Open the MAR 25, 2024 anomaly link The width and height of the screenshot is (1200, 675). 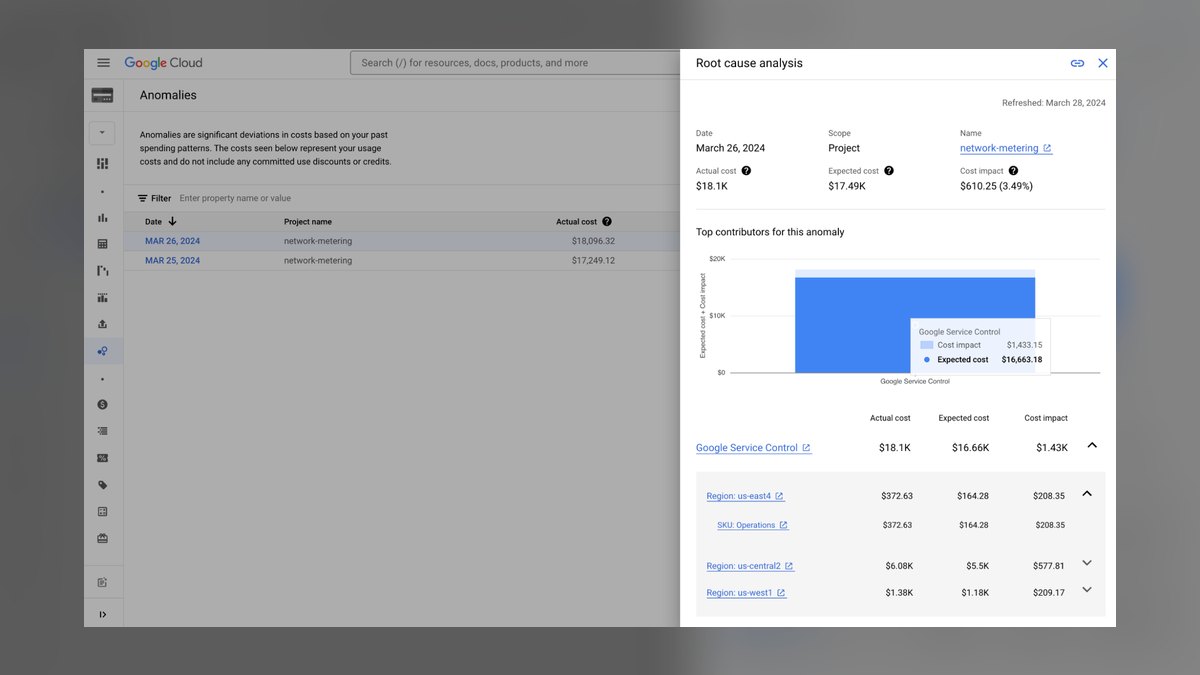tap(172, 260)
